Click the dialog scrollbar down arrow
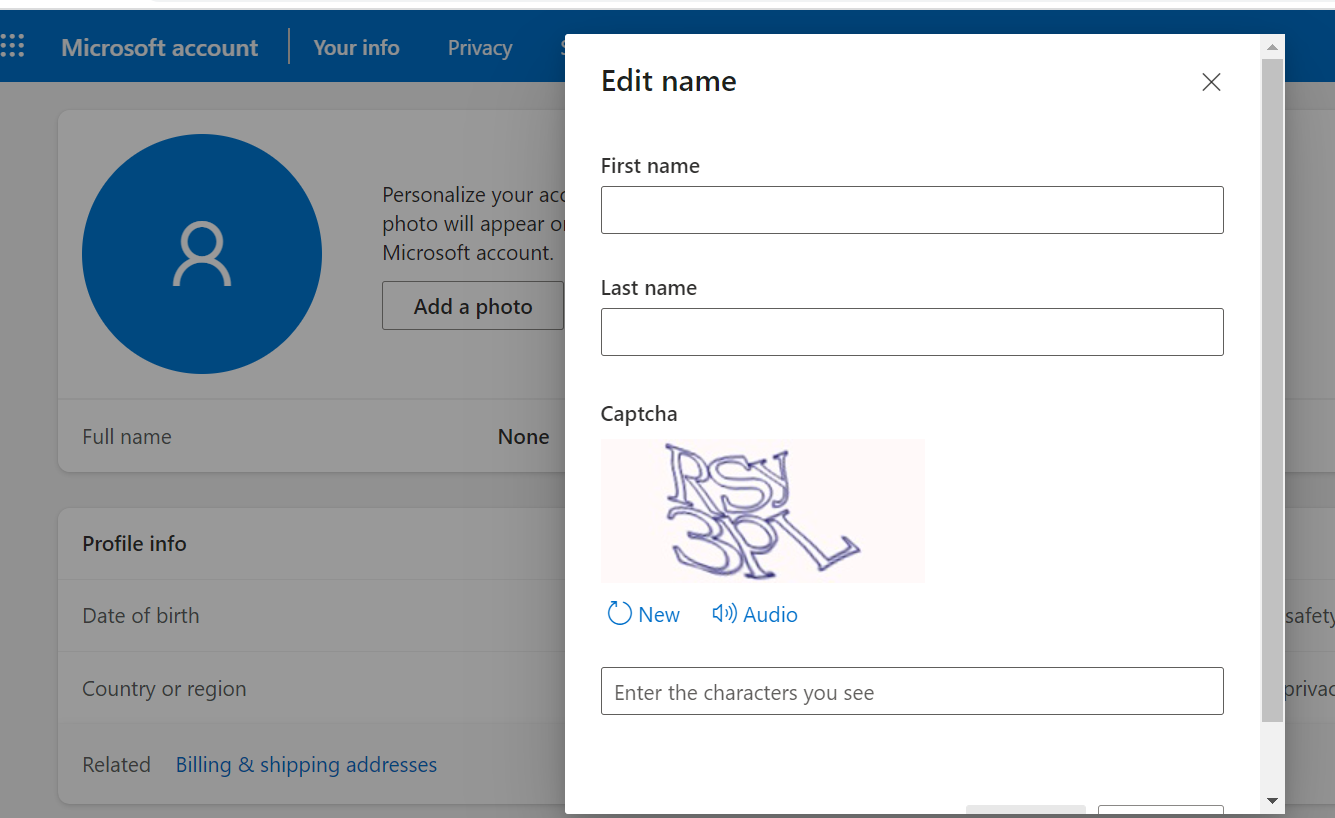 coord(1272,801)
